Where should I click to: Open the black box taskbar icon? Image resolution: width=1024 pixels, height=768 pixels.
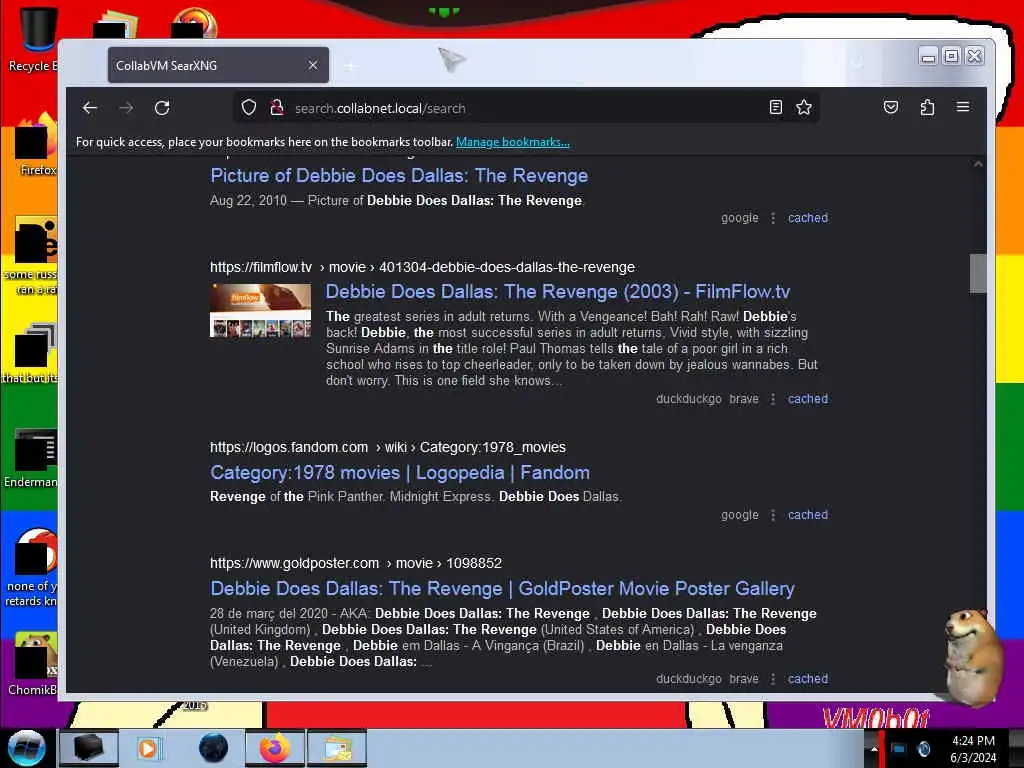coord(89,748)
